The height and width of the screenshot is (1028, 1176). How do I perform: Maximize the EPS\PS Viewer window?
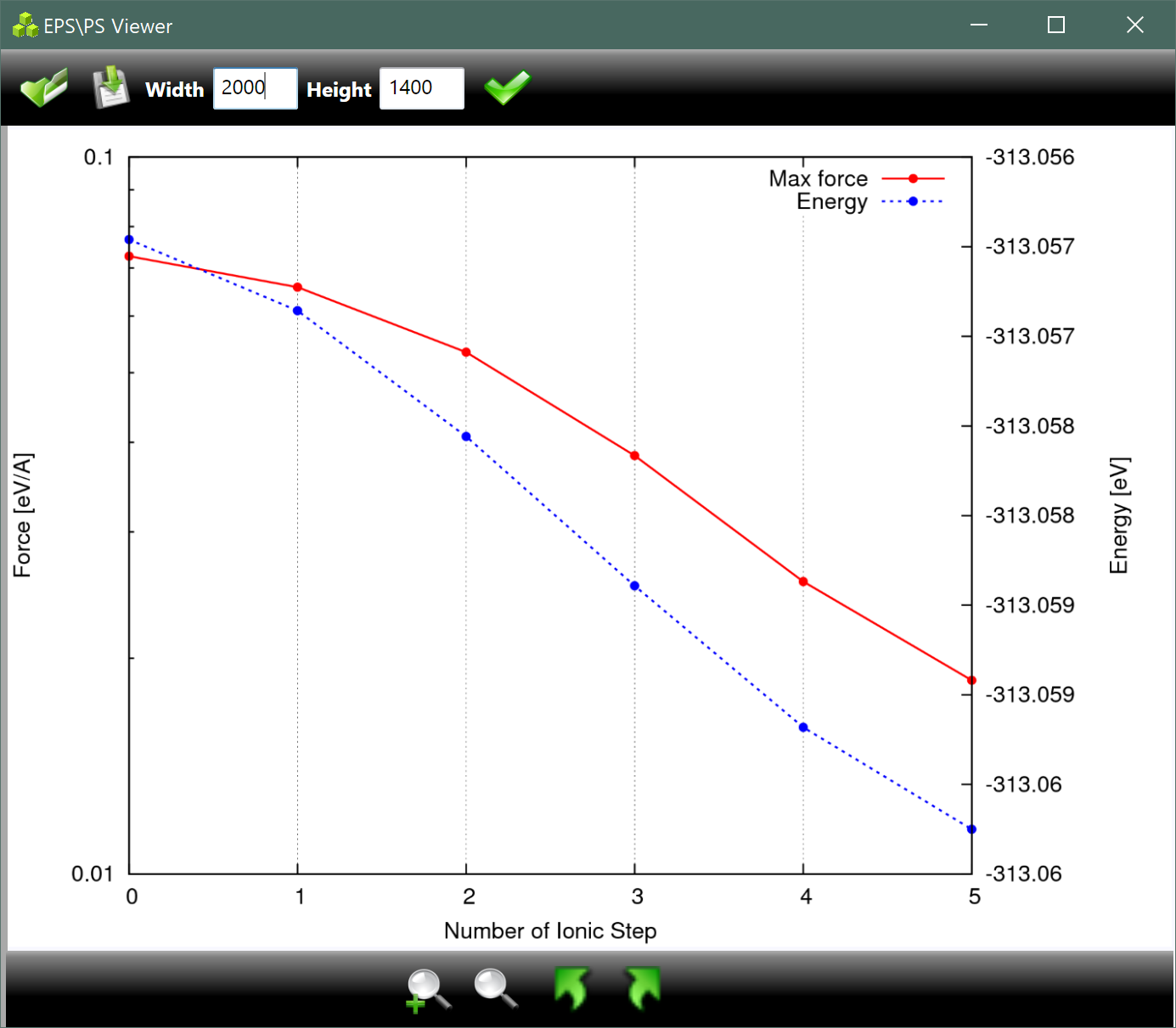pyautogui.click(x=1056, y=25)
